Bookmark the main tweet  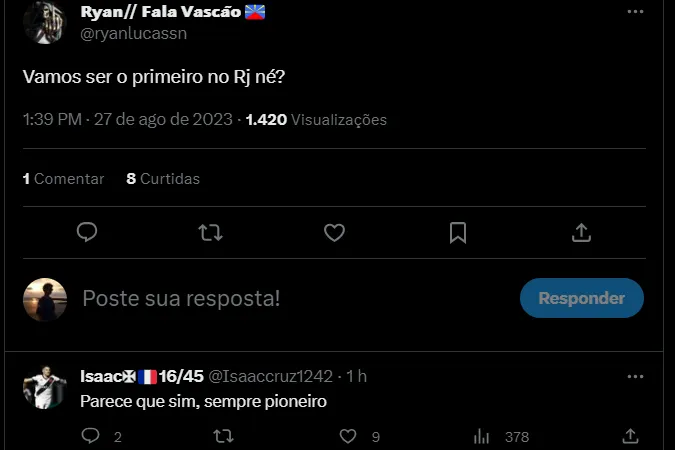click(458, 232)
